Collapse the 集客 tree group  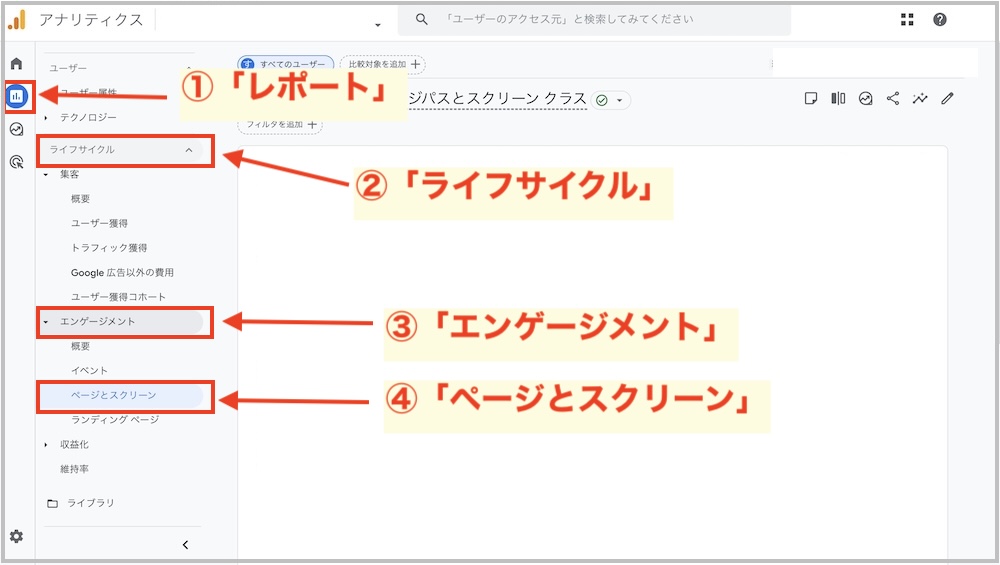pos(46,174)
